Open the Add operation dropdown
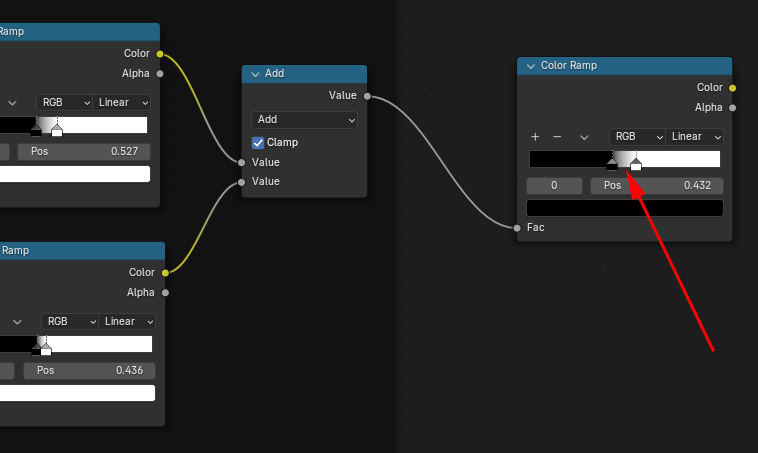The width and height of the screenshot is (758, 453). point(304,119)
